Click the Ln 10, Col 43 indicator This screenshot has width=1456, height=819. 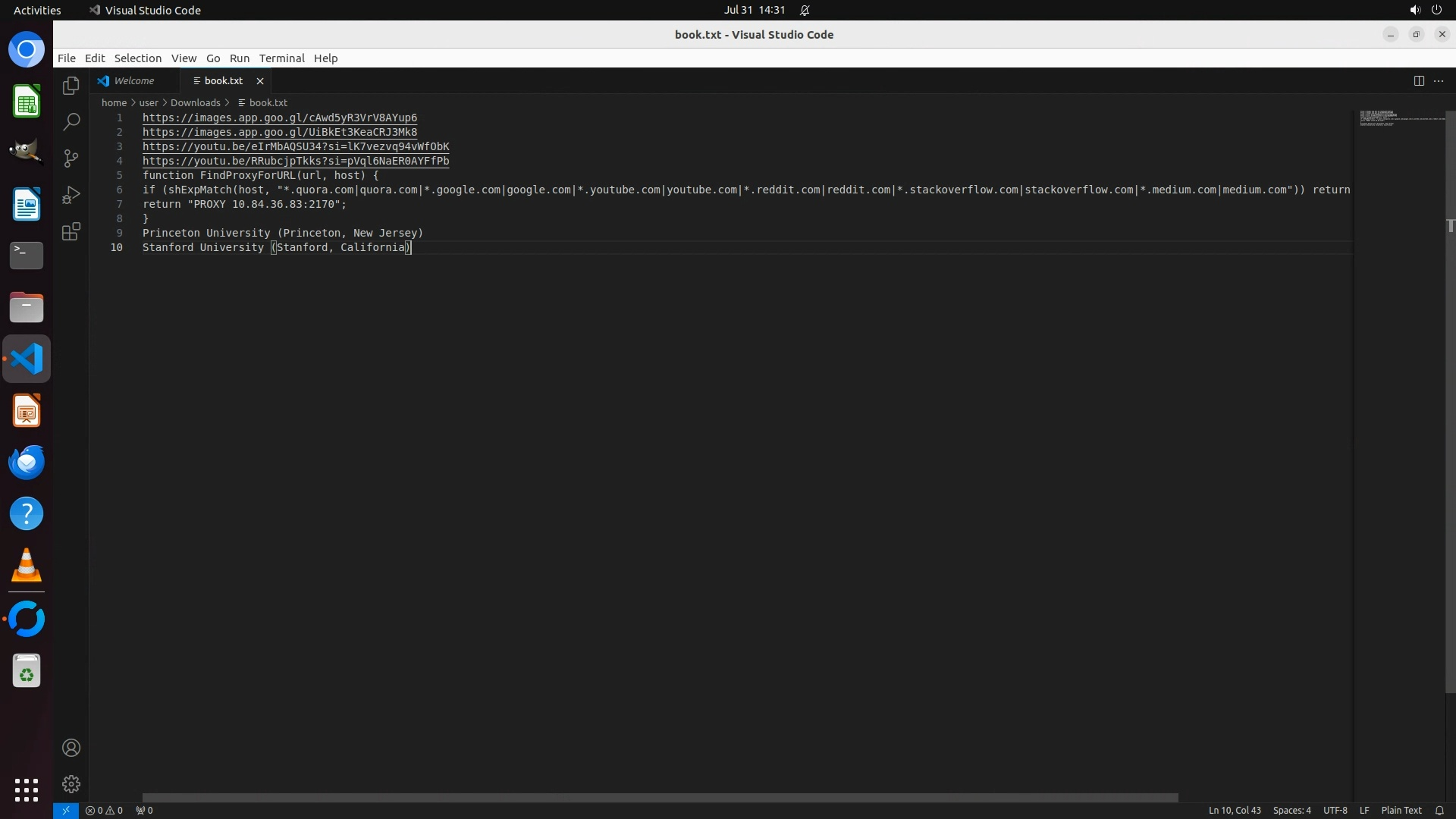click(x=1234, y=810)
